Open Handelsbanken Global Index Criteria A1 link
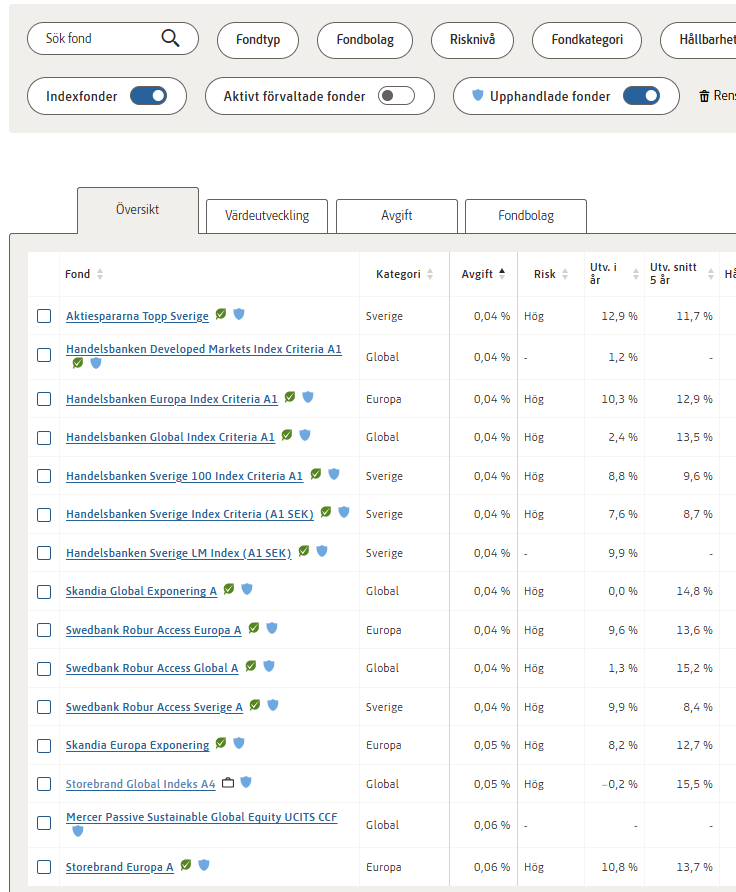The width and height of the screenshot is (736, 892). click(170, 437)
